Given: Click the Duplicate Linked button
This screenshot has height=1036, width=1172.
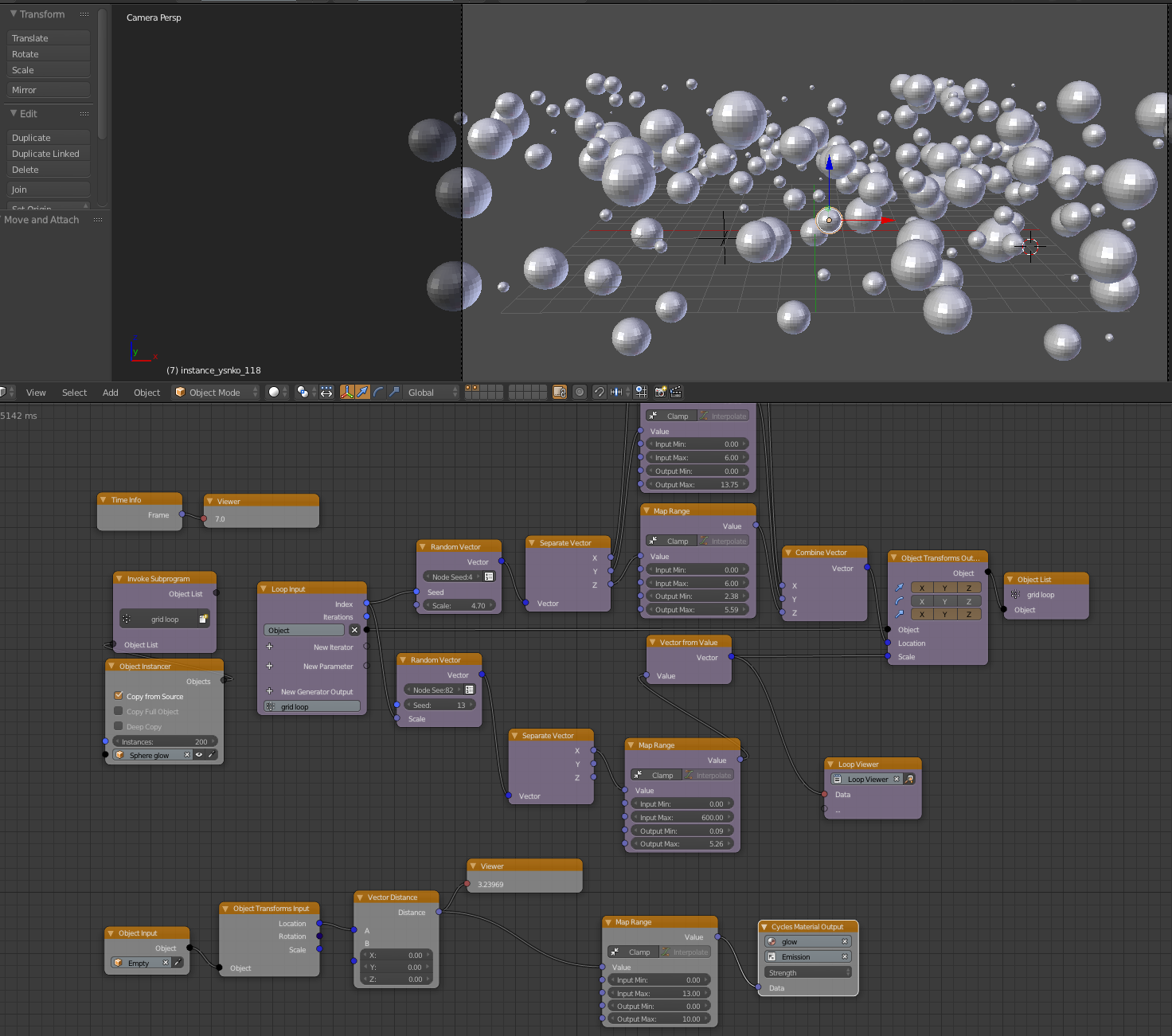Looking at the screenshot, I should pos(49,154).
